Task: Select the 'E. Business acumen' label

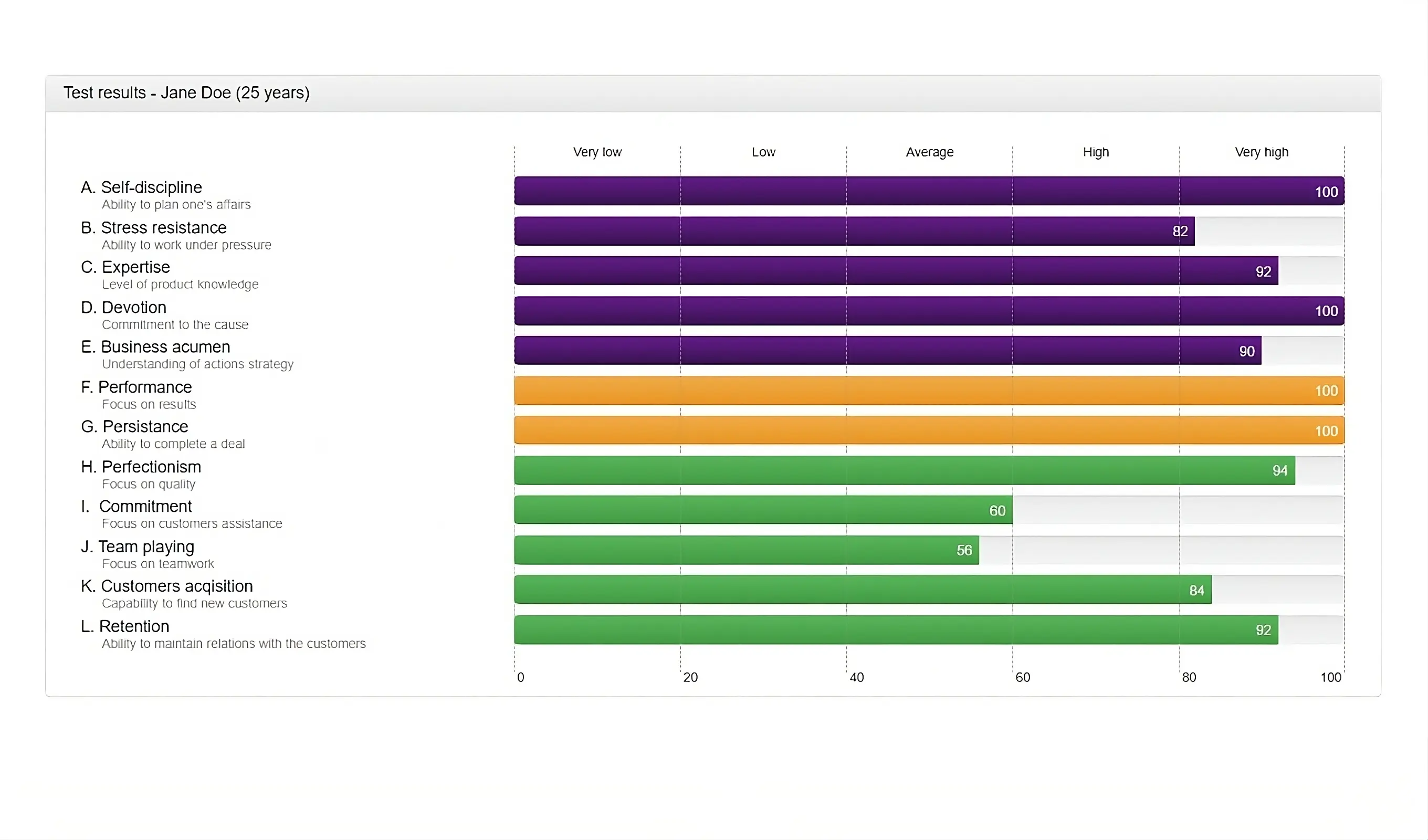Action: point(155,346)
